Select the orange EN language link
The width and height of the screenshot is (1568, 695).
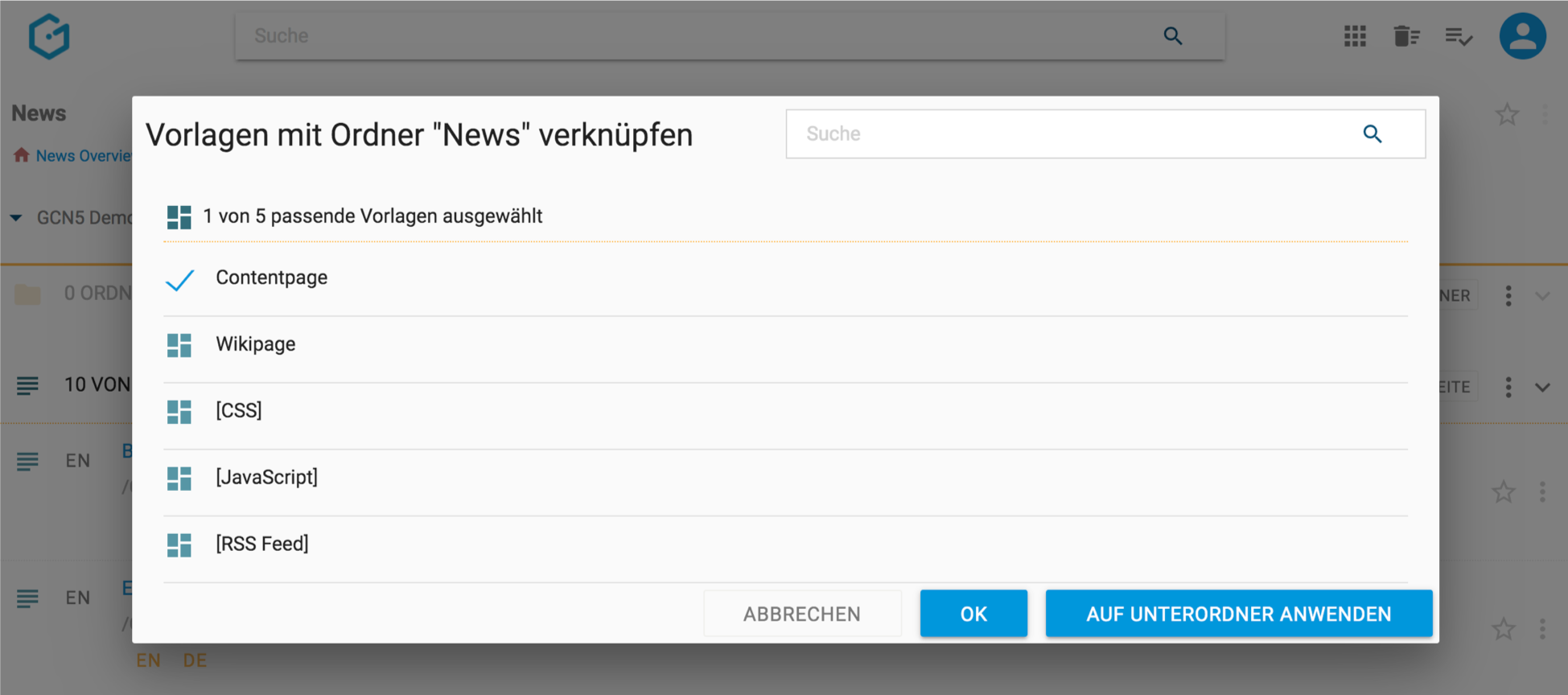[148, 660]
